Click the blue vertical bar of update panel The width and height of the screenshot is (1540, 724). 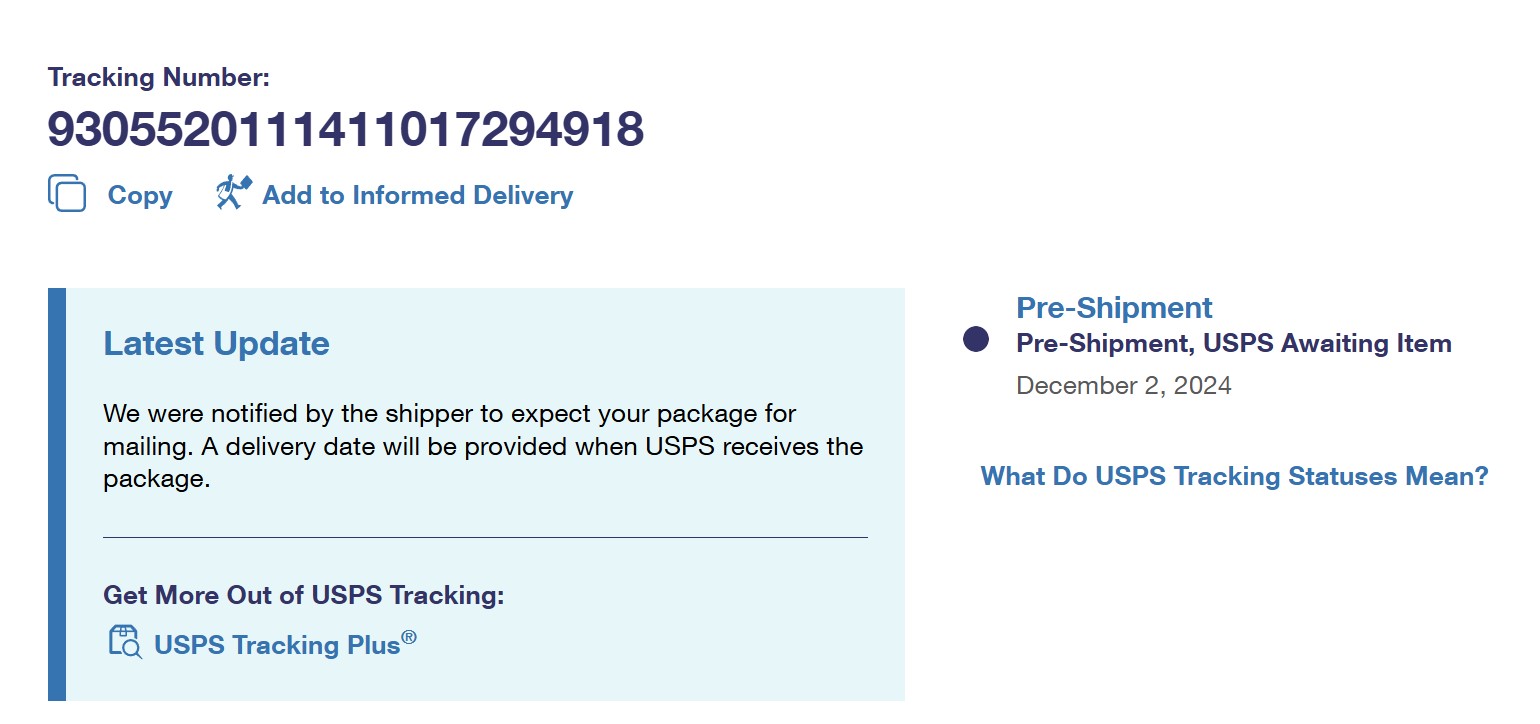57,494
